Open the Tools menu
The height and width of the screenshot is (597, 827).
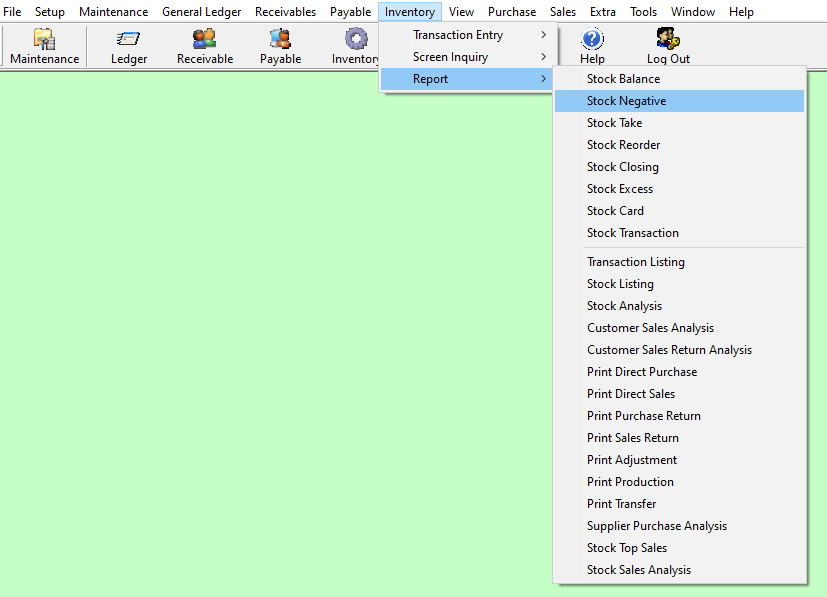point(643,12)
